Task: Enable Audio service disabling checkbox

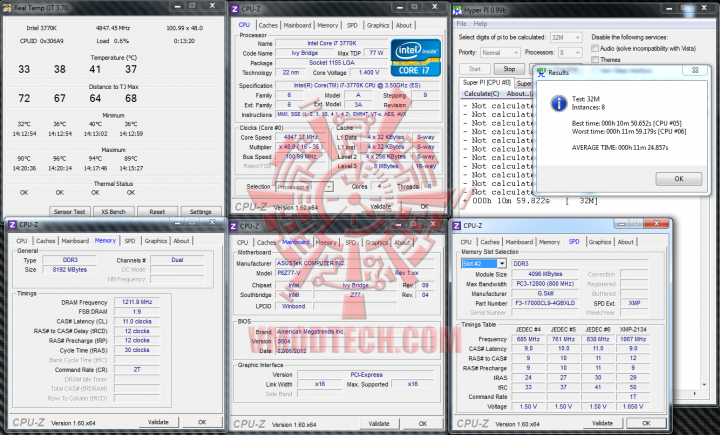Action: (x=595, y=48)
